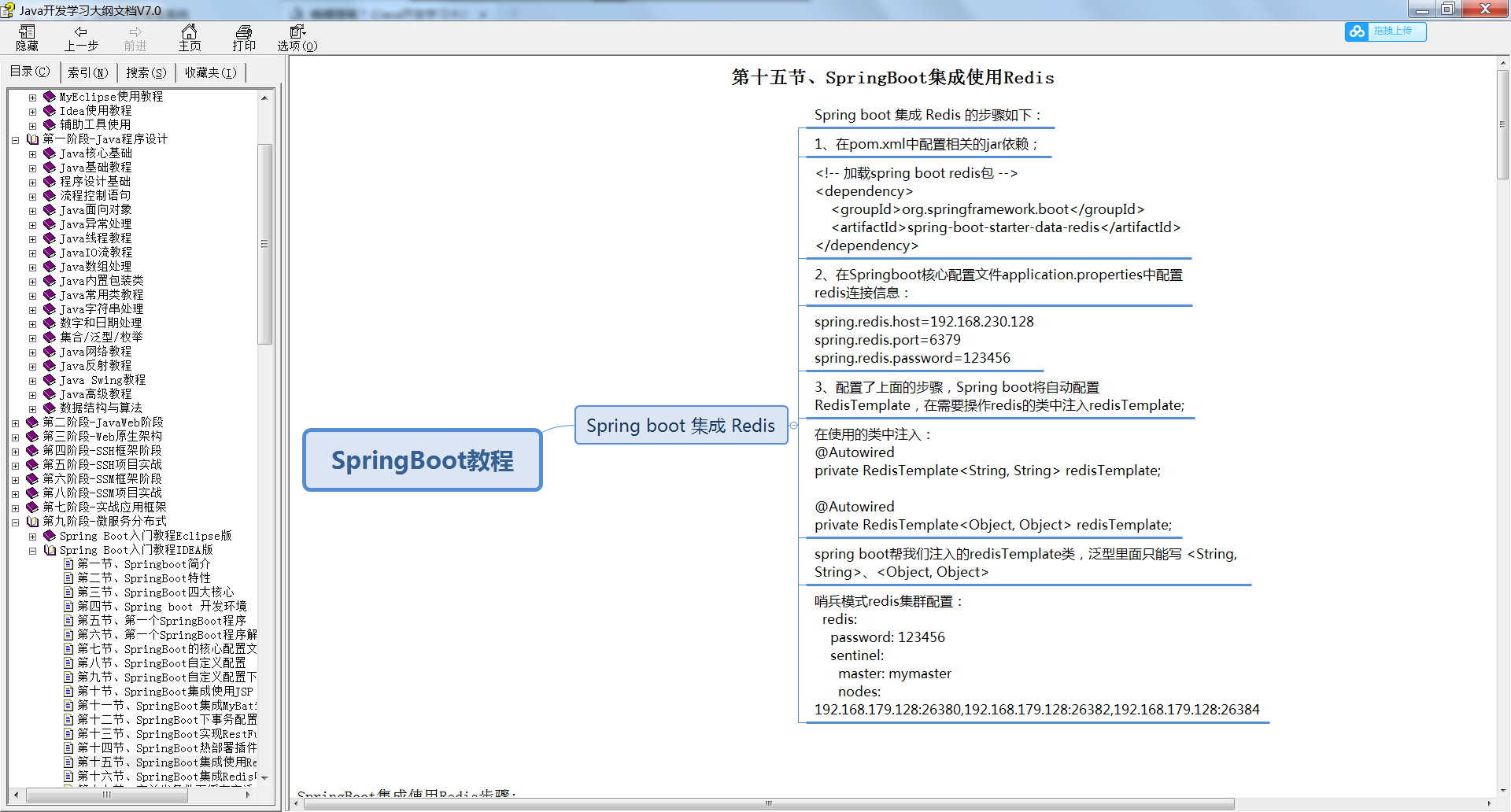Screen dimensions: 1511x812
Task: Expand the Java核心基础 node
Action: 33,154
